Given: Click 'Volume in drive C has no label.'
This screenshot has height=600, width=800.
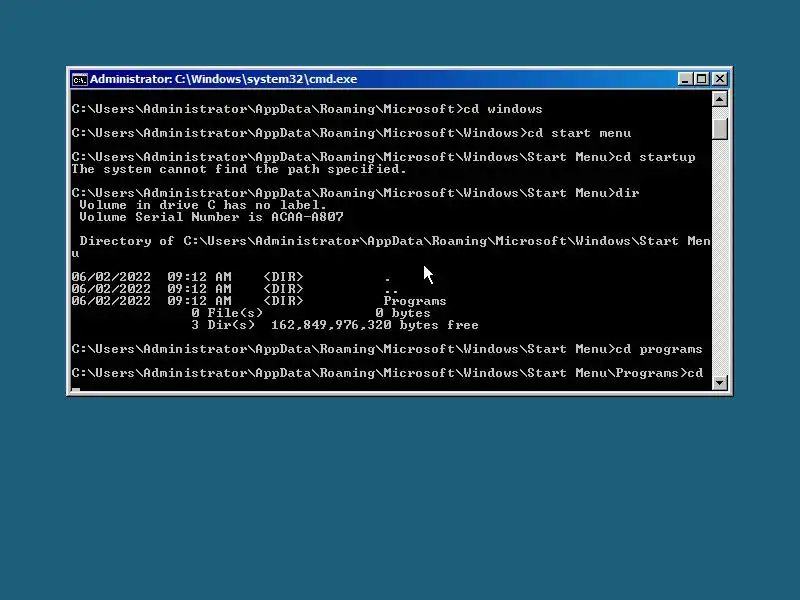Looking at the screenshot, I should click(203, 205).
